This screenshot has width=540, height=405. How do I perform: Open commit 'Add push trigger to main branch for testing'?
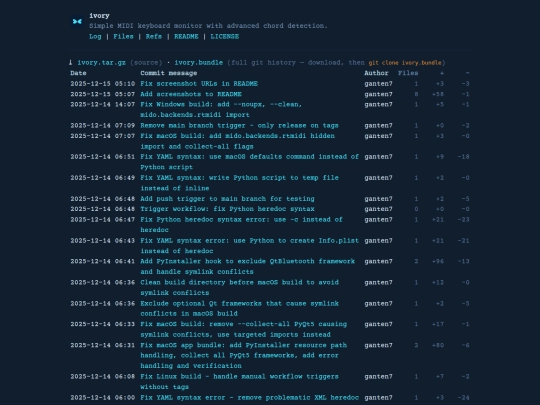227,199
